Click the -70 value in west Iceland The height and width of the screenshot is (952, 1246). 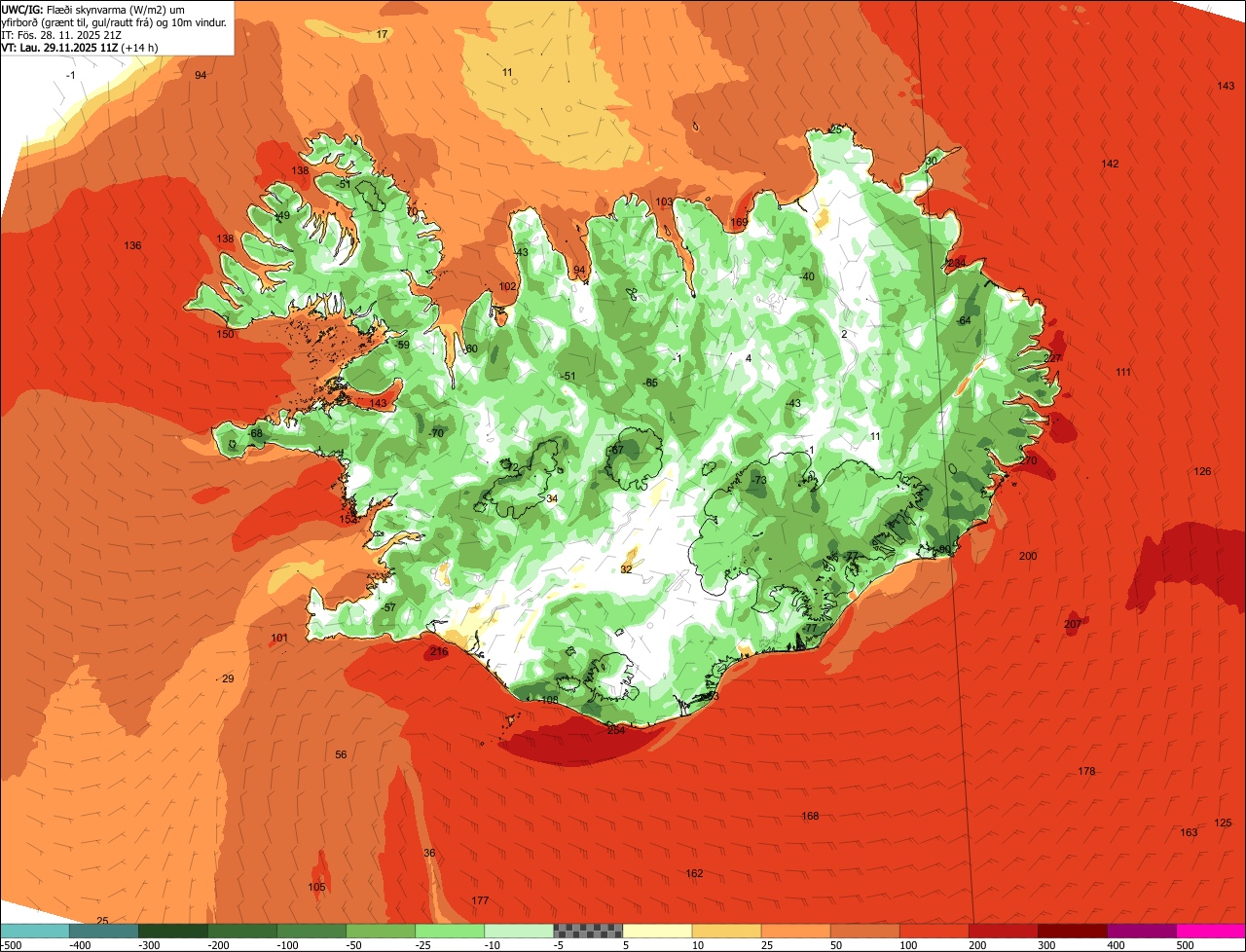435,433
